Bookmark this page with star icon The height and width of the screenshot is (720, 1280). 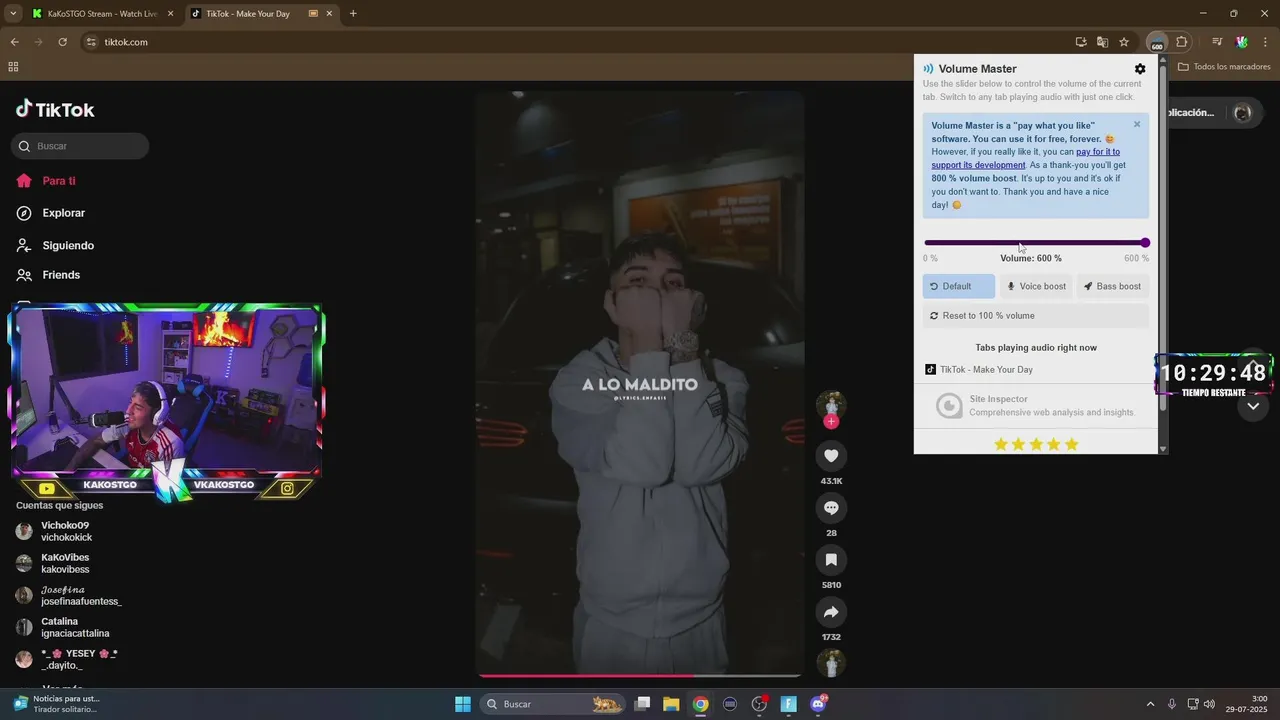click(1124, 42)
